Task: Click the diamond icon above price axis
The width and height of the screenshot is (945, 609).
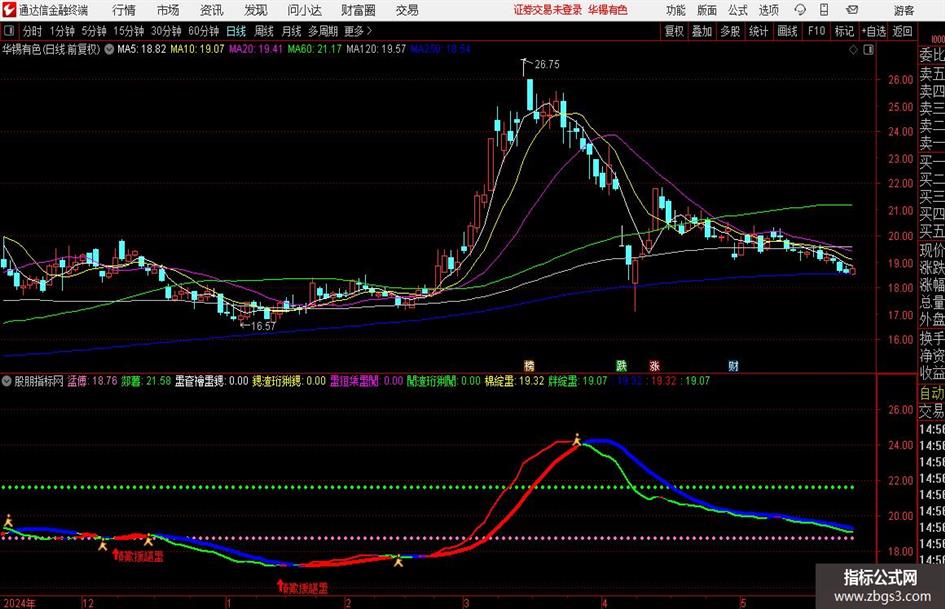Action: click(x=853, y=50)
